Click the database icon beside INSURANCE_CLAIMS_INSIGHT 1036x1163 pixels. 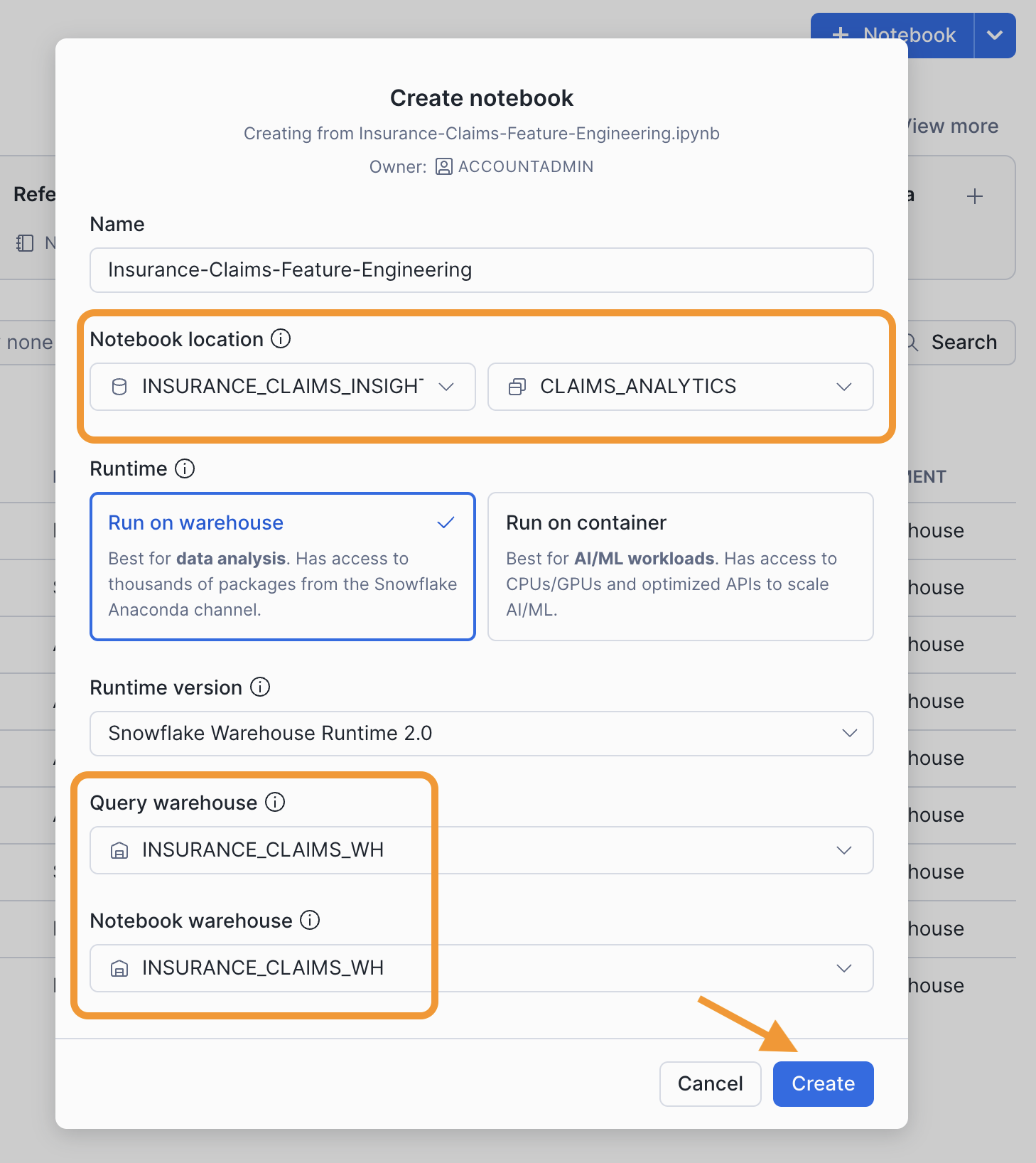(x=119, y=387)
